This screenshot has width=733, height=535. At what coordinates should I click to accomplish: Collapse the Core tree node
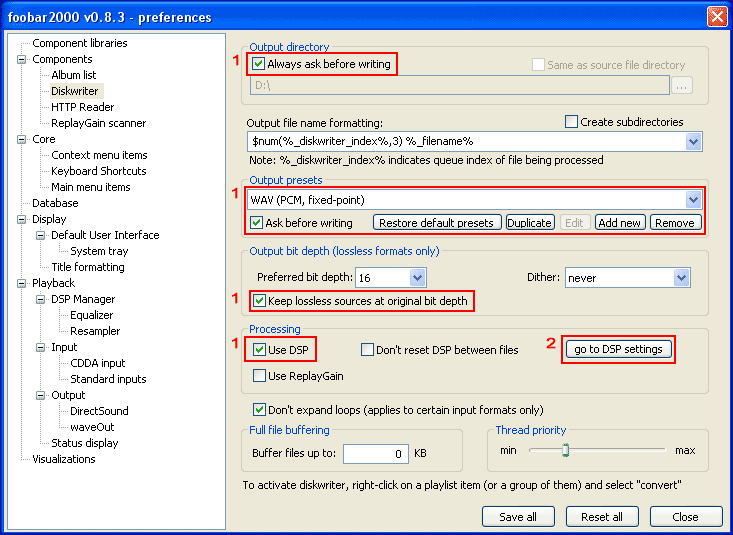tap(22, 139)
